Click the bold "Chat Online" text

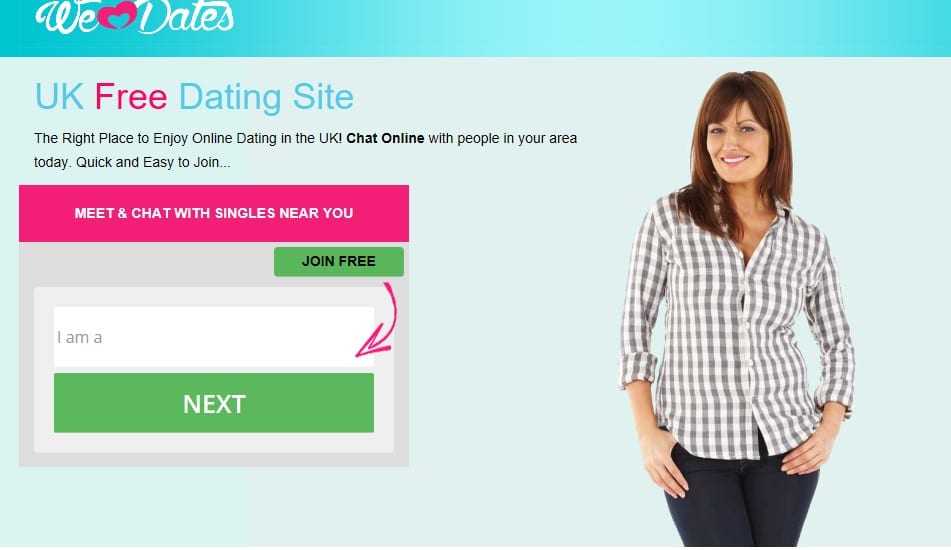click(385, 138)
